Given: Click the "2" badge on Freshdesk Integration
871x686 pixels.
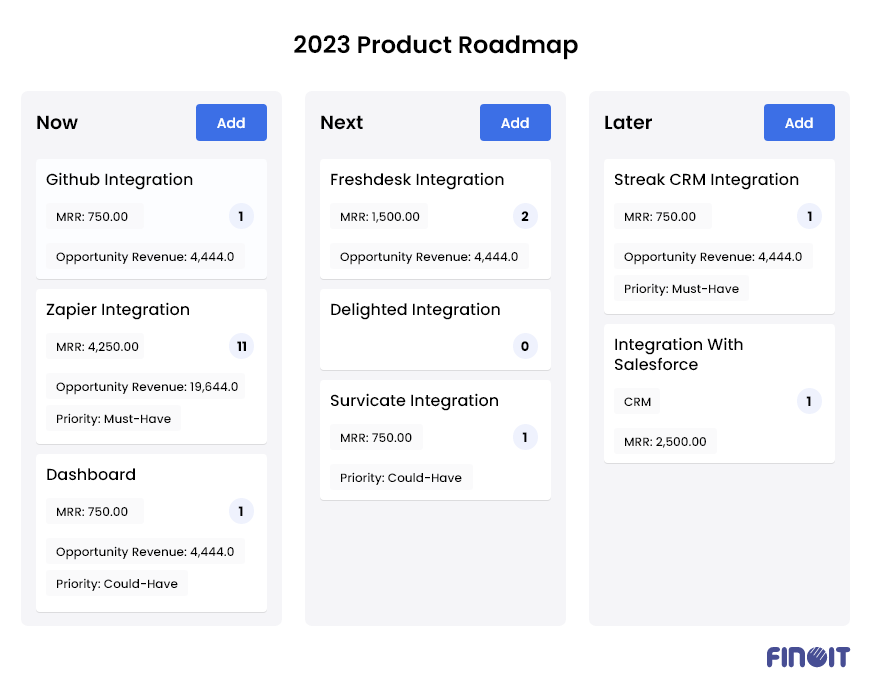Looking at the screenshot, I should pyautogui.click(x=525, y=215).
